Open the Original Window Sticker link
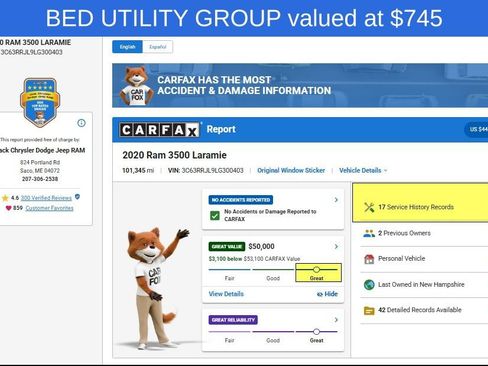Viewport: 488px width, 366px height. (x=291, y=170)
